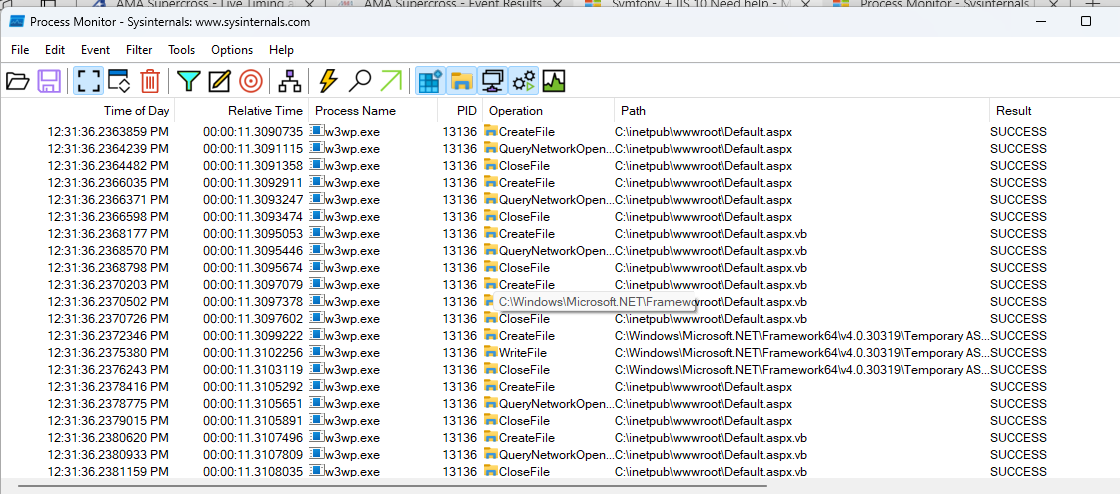Click QueryNetworkOpen icon at 12:31:36.2366371 PM

490,199
